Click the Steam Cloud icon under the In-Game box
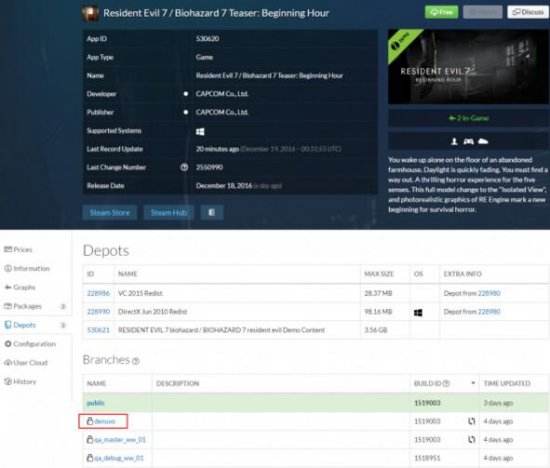Viewport: 550px width, 468px height. [x=483, y=141]
